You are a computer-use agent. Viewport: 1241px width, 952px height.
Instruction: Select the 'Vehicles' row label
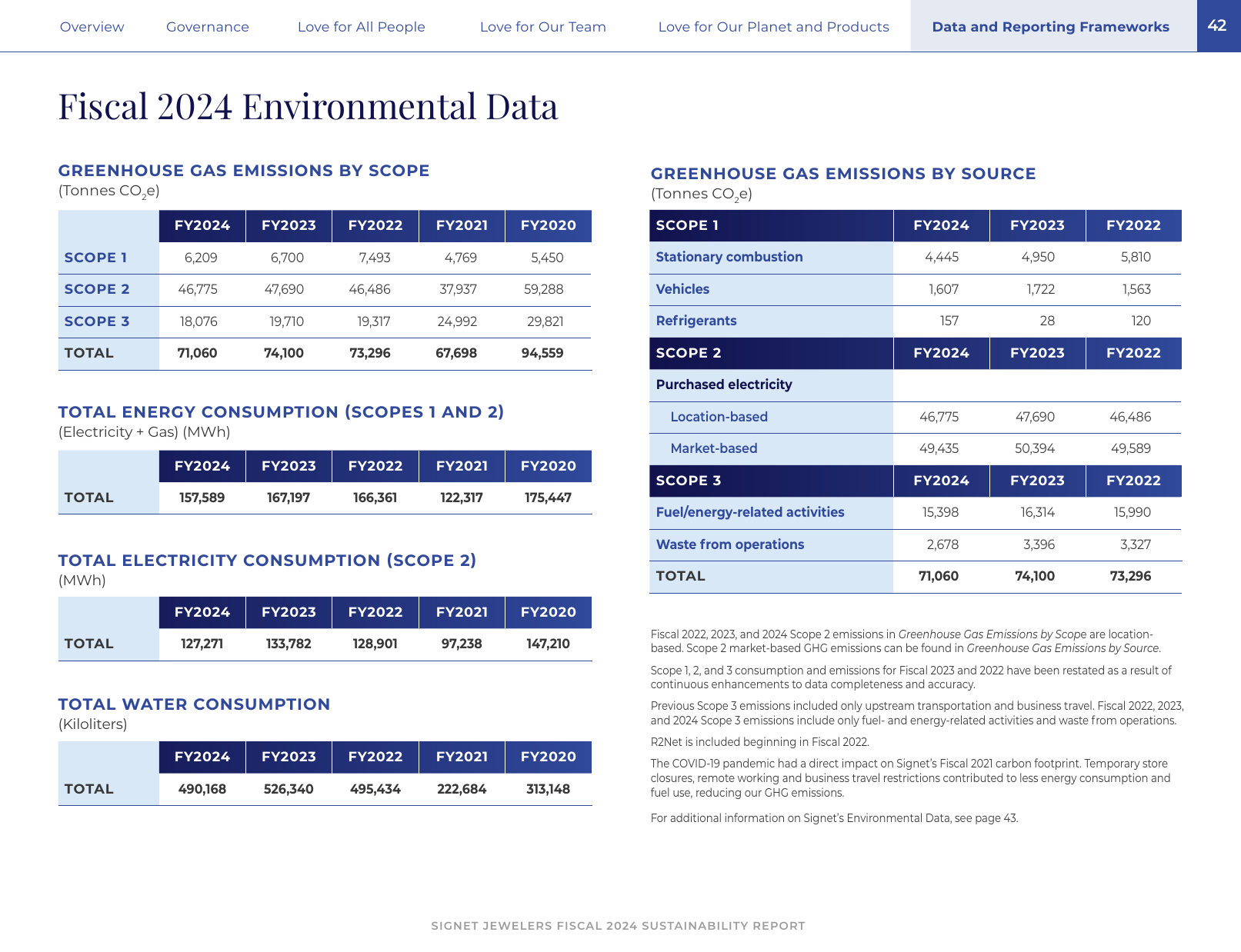coord(682,289)
